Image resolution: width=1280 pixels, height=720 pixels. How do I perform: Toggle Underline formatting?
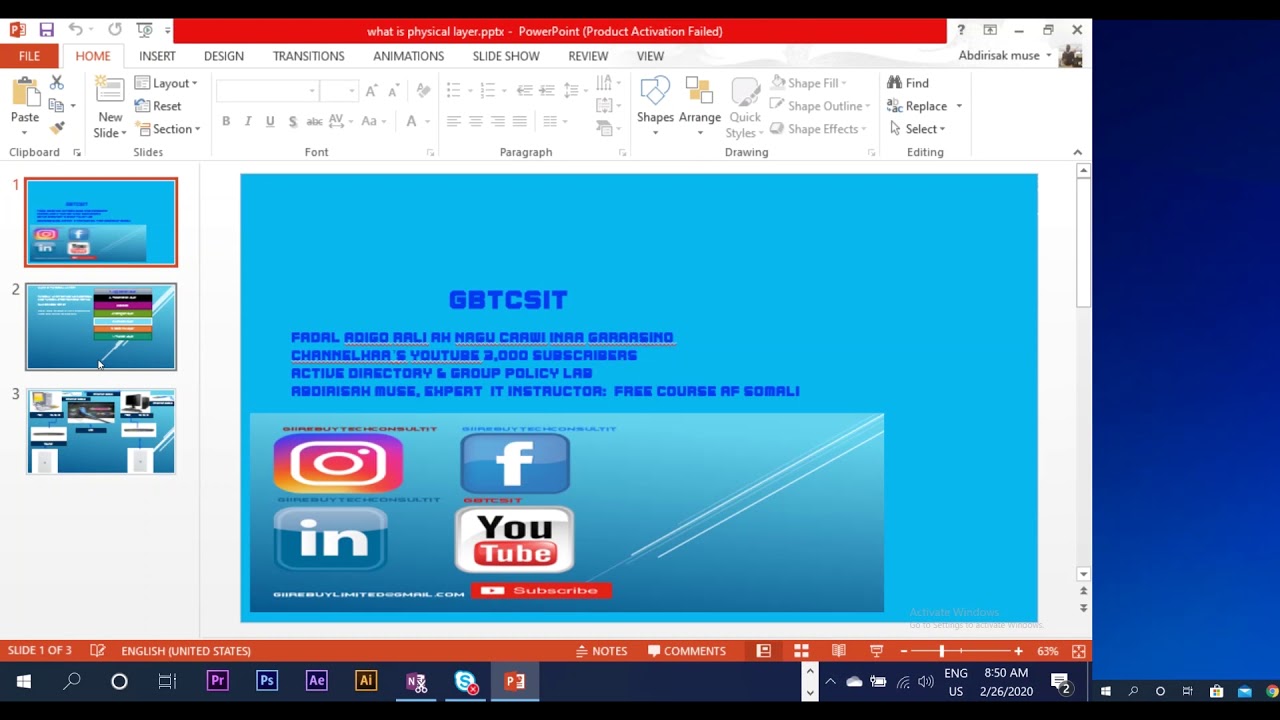[x=270, y=121]
